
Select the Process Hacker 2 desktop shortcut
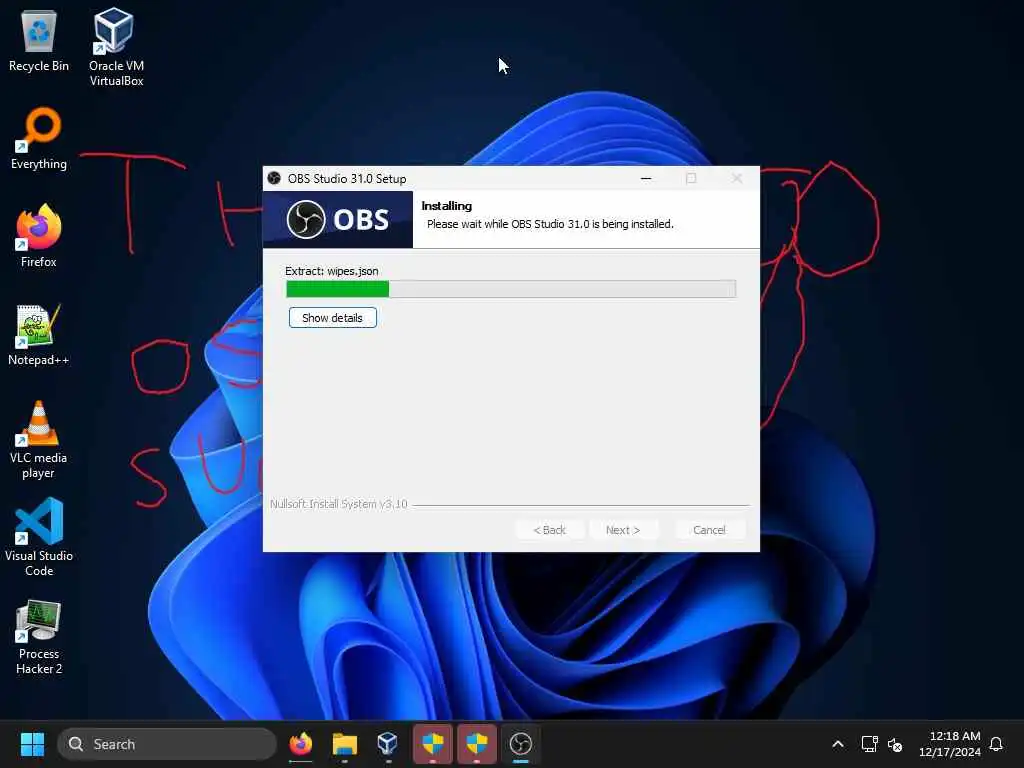point(39,637)
